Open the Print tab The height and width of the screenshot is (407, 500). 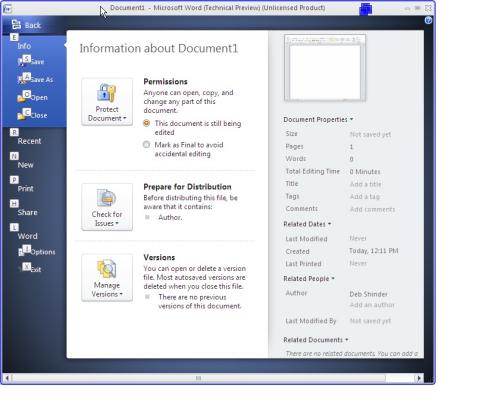[26, 189]
